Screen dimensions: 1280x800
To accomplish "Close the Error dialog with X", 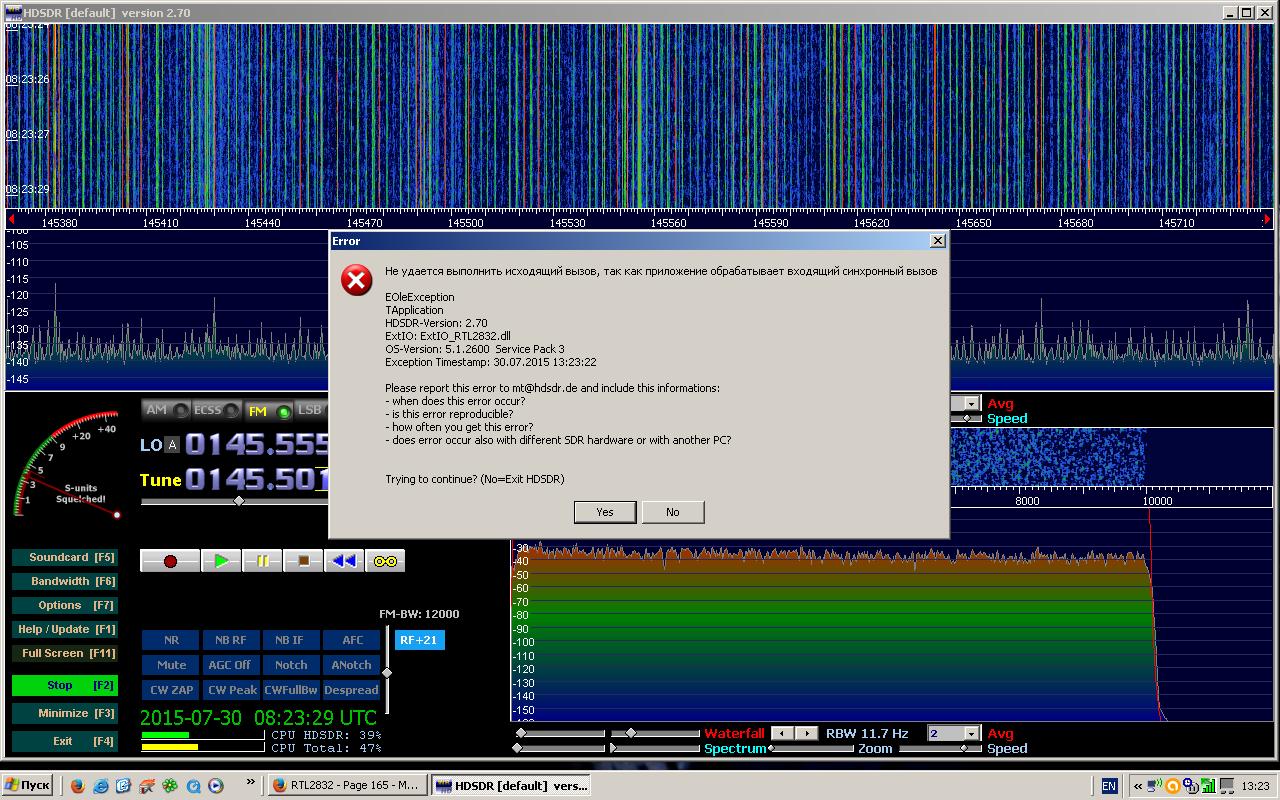I will pos(937,241).
